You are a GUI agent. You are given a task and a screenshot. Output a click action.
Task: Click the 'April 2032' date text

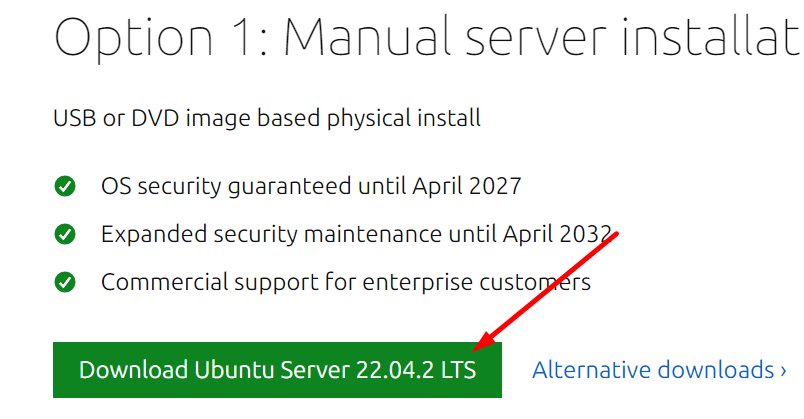coord(557,234)
